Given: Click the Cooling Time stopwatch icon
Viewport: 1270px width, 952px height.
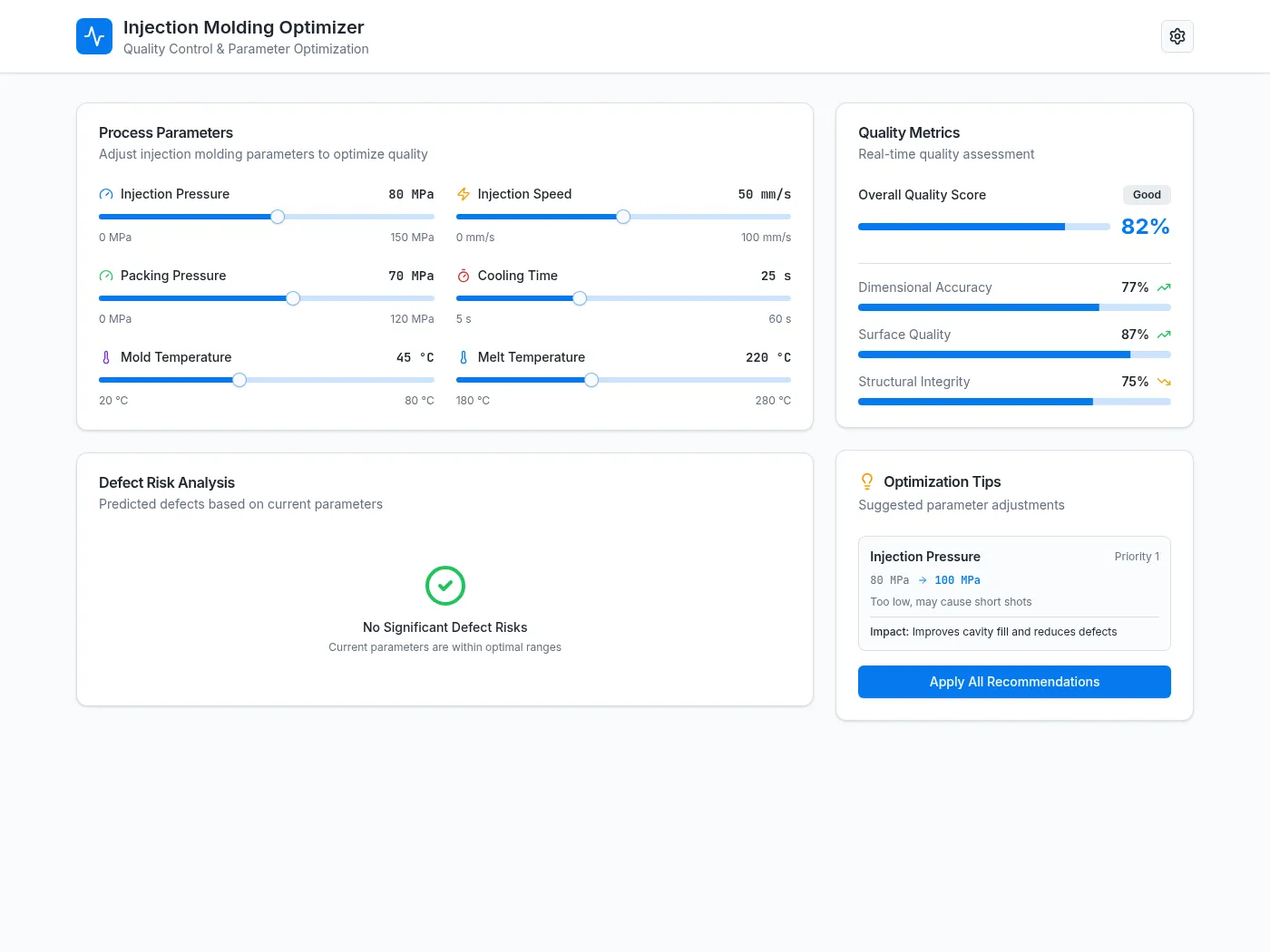Looking at the screenshot, I should coord(464,276).
